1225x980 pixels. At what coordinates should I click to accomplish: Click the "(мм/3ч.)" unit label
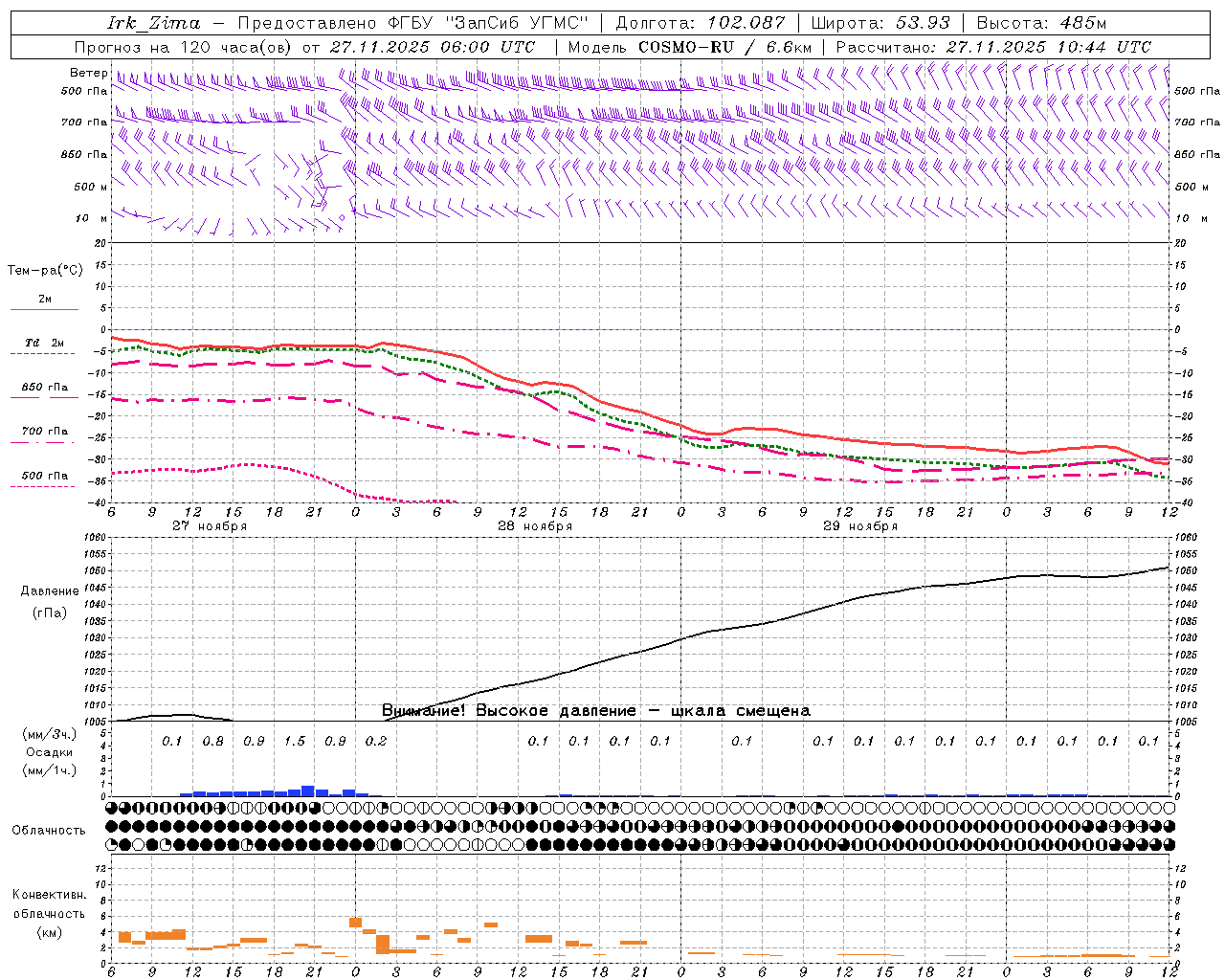(x=50, y=734)
